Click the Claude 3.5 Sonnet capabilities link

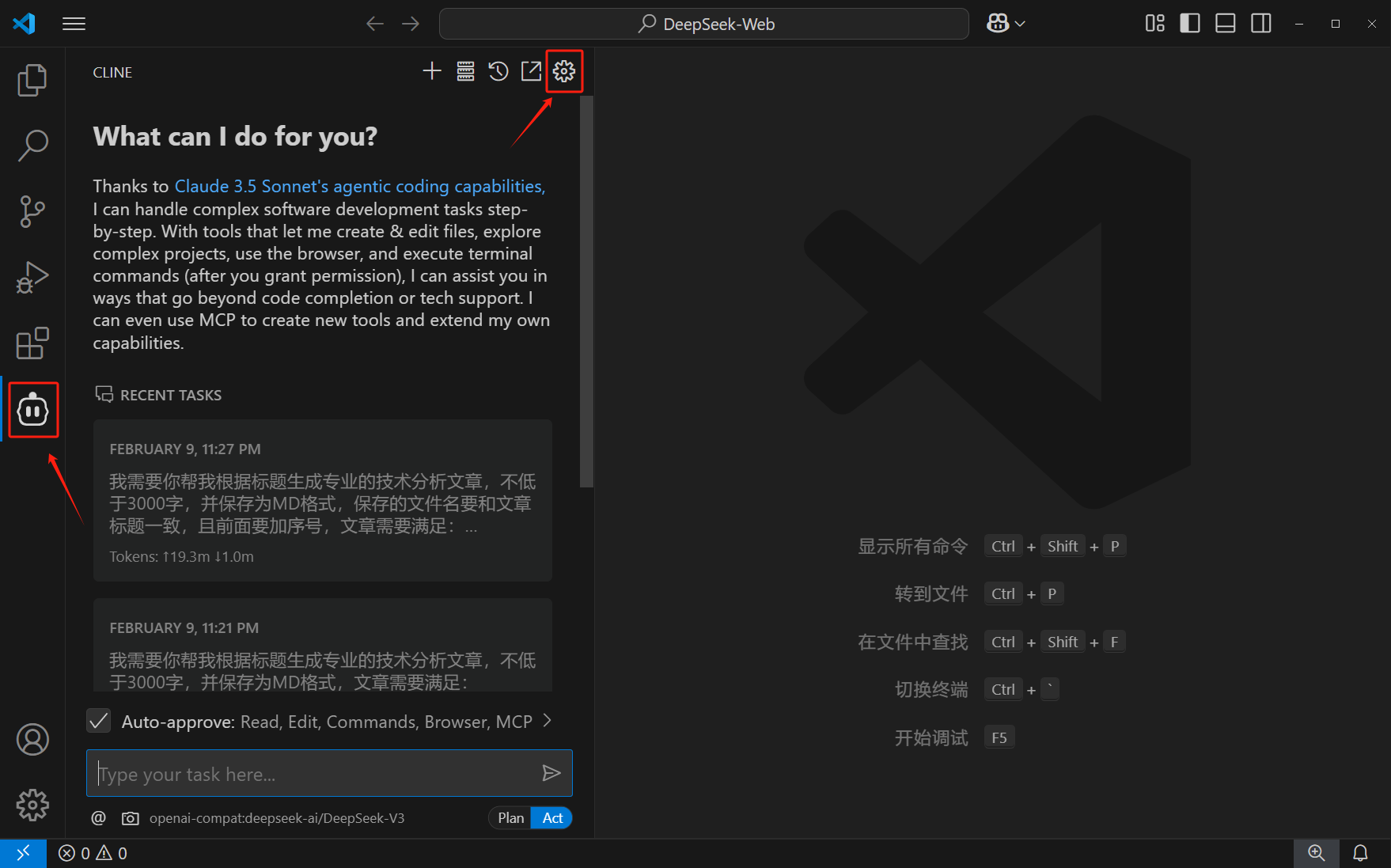pyautogui.click(x=358, y=186)
